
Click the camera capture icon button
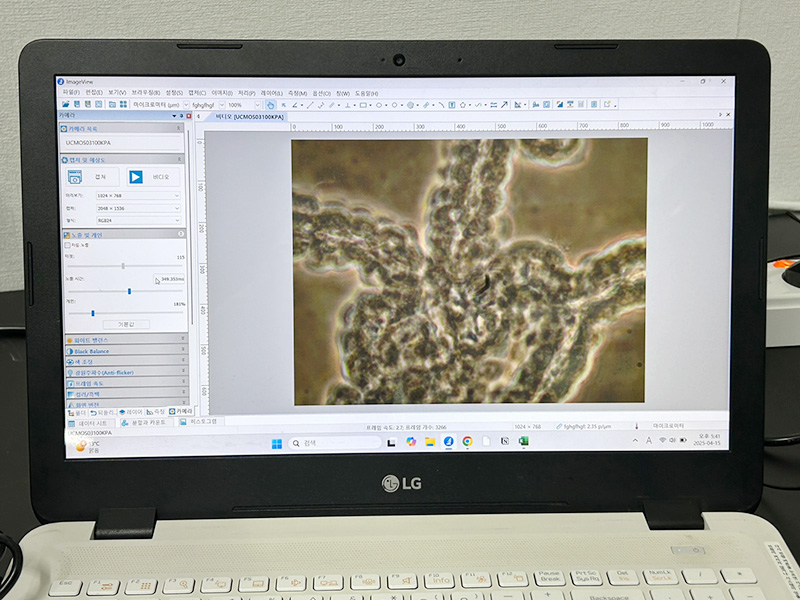pos(76,177)
